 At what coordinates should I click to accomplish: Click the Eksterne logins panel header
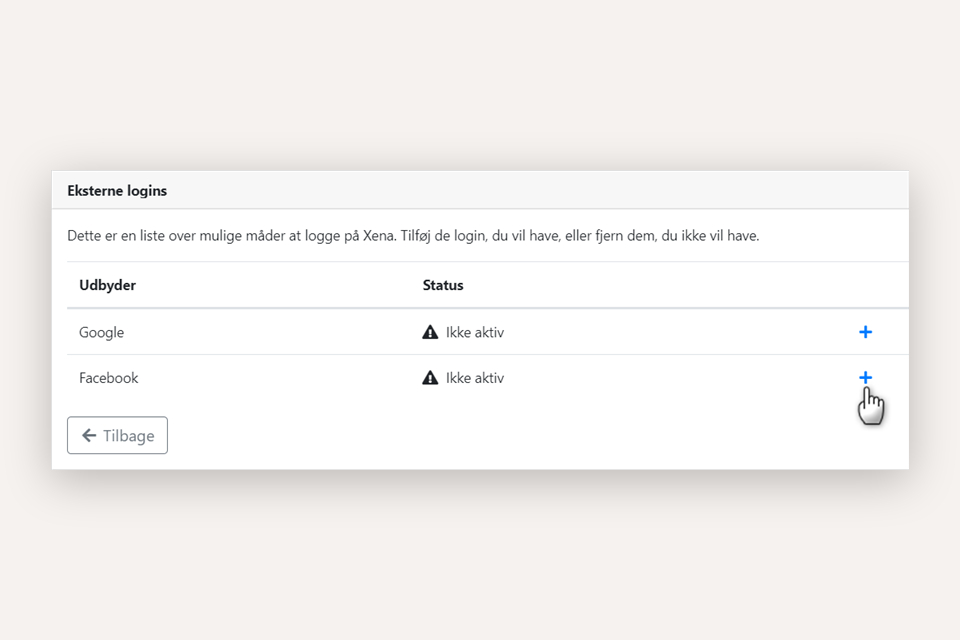117,190
